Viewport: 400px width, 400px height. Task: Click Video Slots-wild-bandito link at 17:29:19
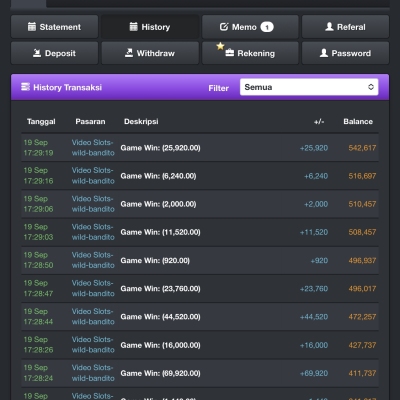click(x=93, y=148)
